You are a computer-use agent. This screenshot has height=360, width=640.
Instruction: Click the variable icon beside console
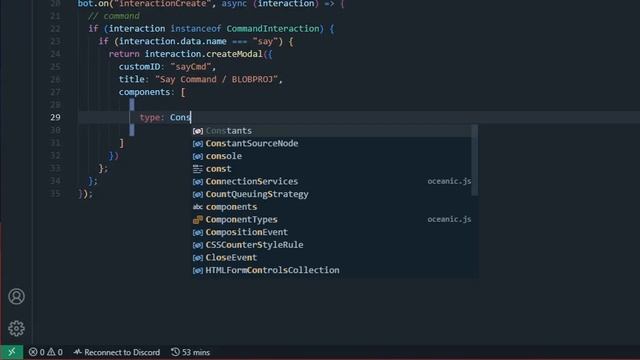point(198,156)
